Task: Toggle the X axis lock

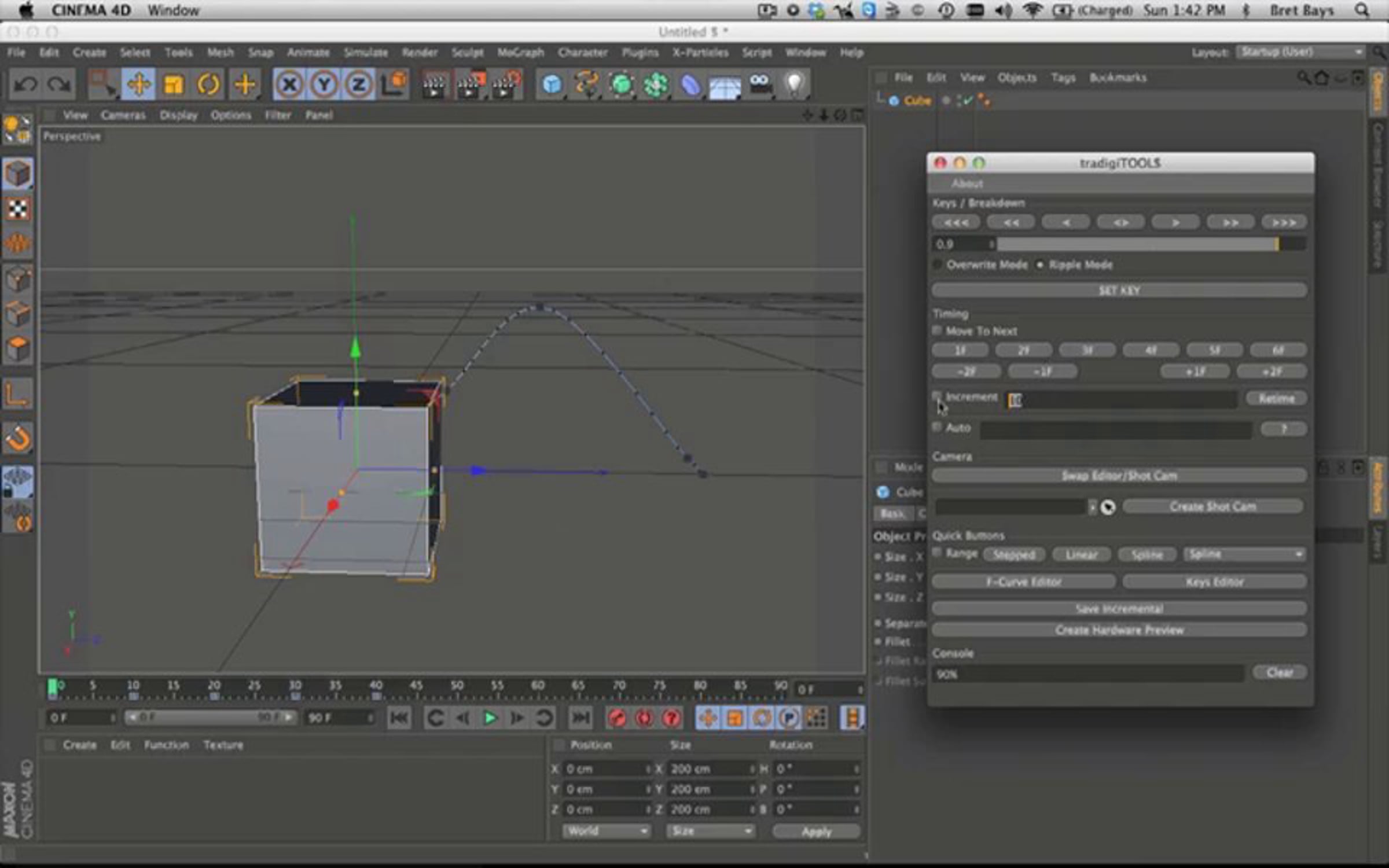Action: (289, 84)
